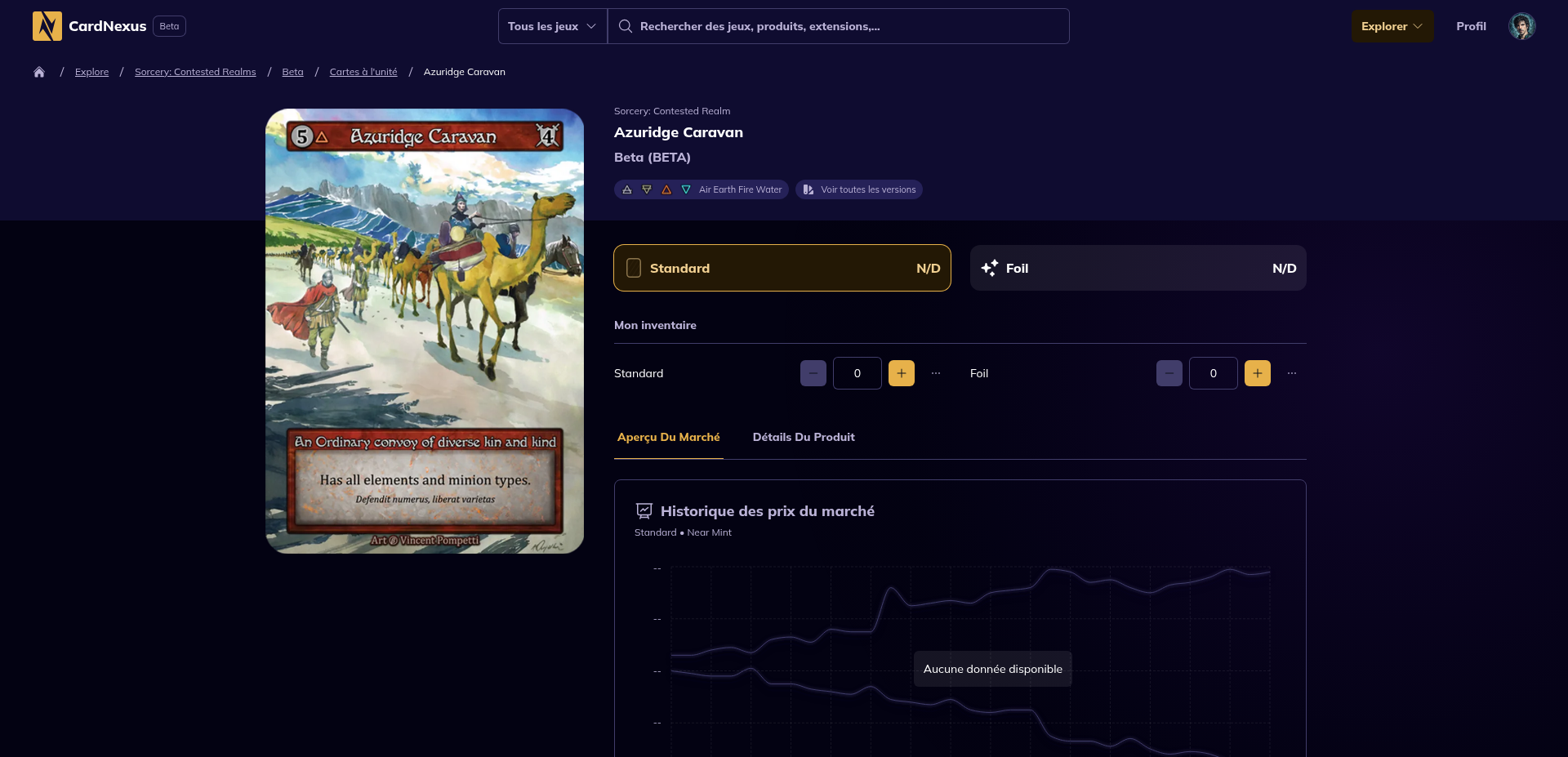Switch to Détails Du Produit tab
This screenshot has width=1568, height=757.
pos(804,437)
